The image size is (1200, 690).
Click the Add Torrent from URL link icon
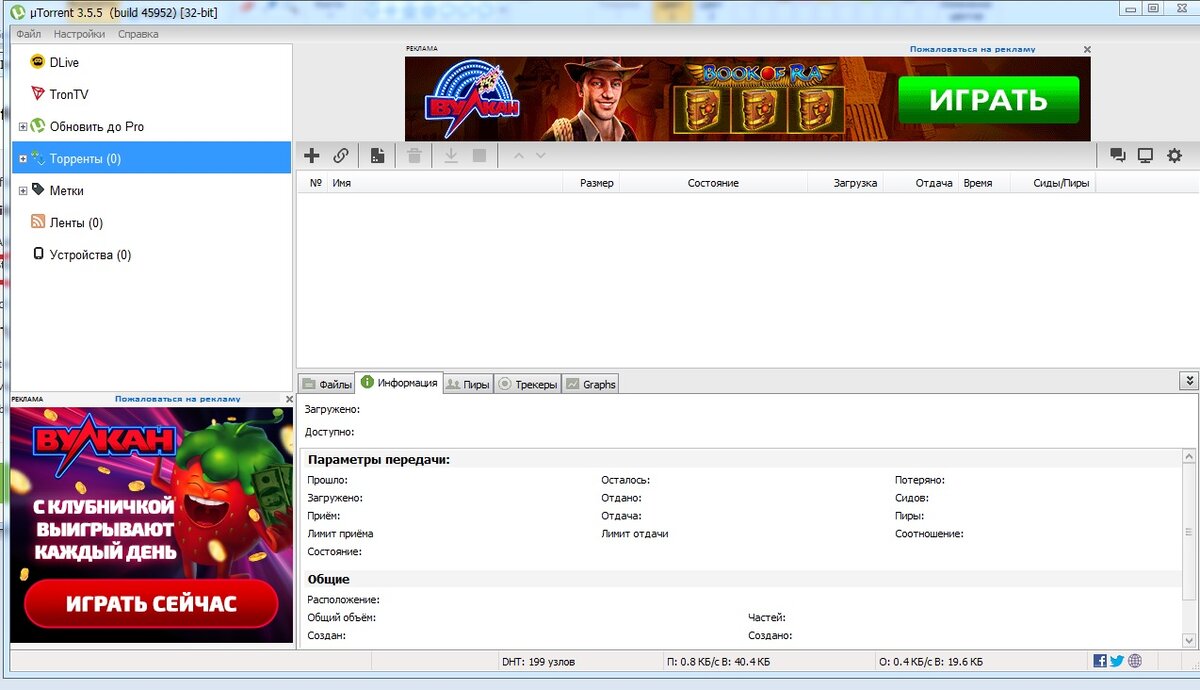coord(341,156)
